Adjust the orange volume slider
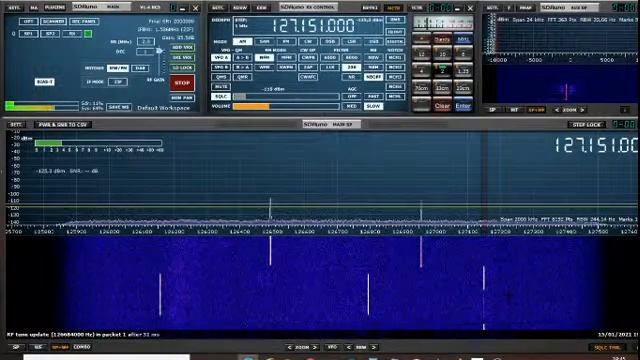The image size is (640, 360). tap(286, 107)
